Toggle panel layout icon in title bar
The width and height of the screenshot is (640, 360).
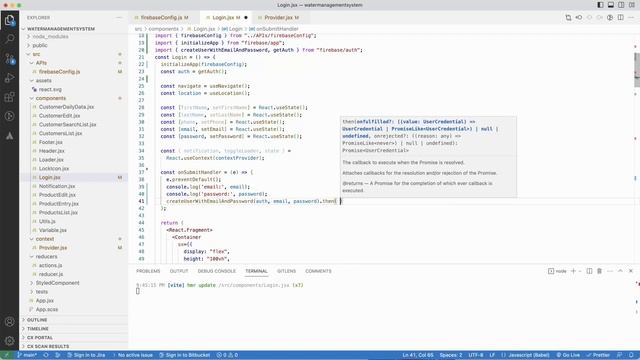click(x=611, y=5)
